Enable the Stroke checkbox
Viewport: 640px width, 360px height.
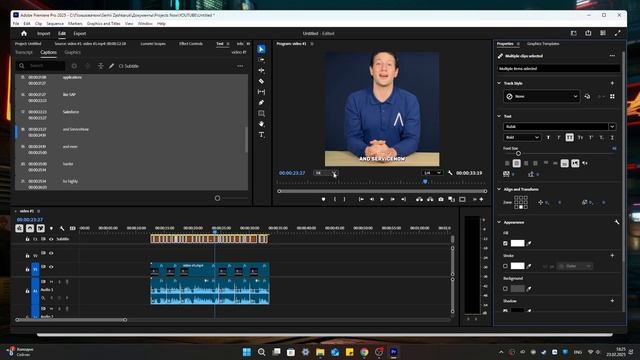click(505, 266)
